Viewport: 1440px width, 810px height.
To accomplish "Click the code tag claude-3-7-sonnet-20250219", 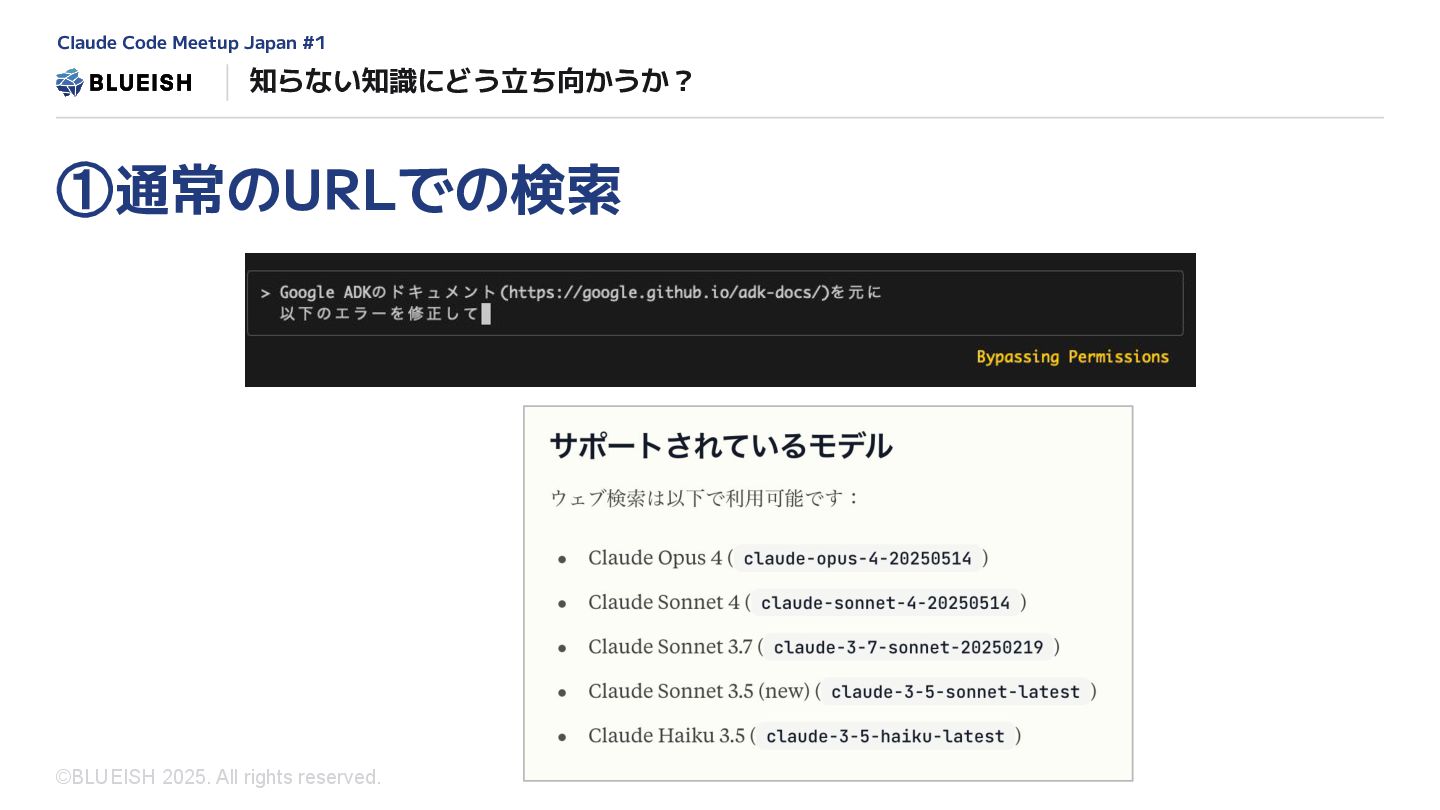I will tap(909, 648).
